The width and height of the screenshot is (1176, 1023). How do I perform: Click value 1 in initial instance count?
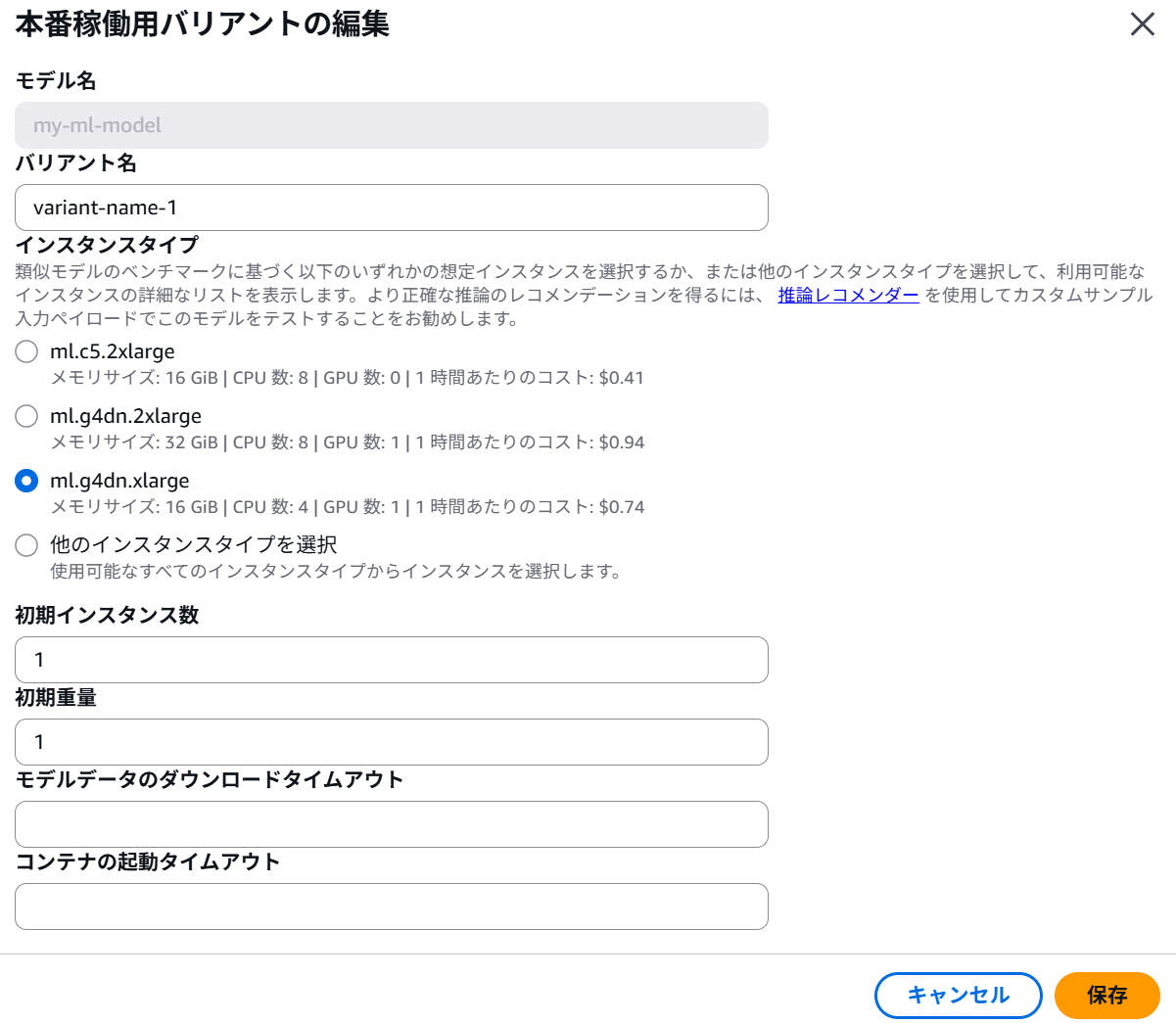392,659
